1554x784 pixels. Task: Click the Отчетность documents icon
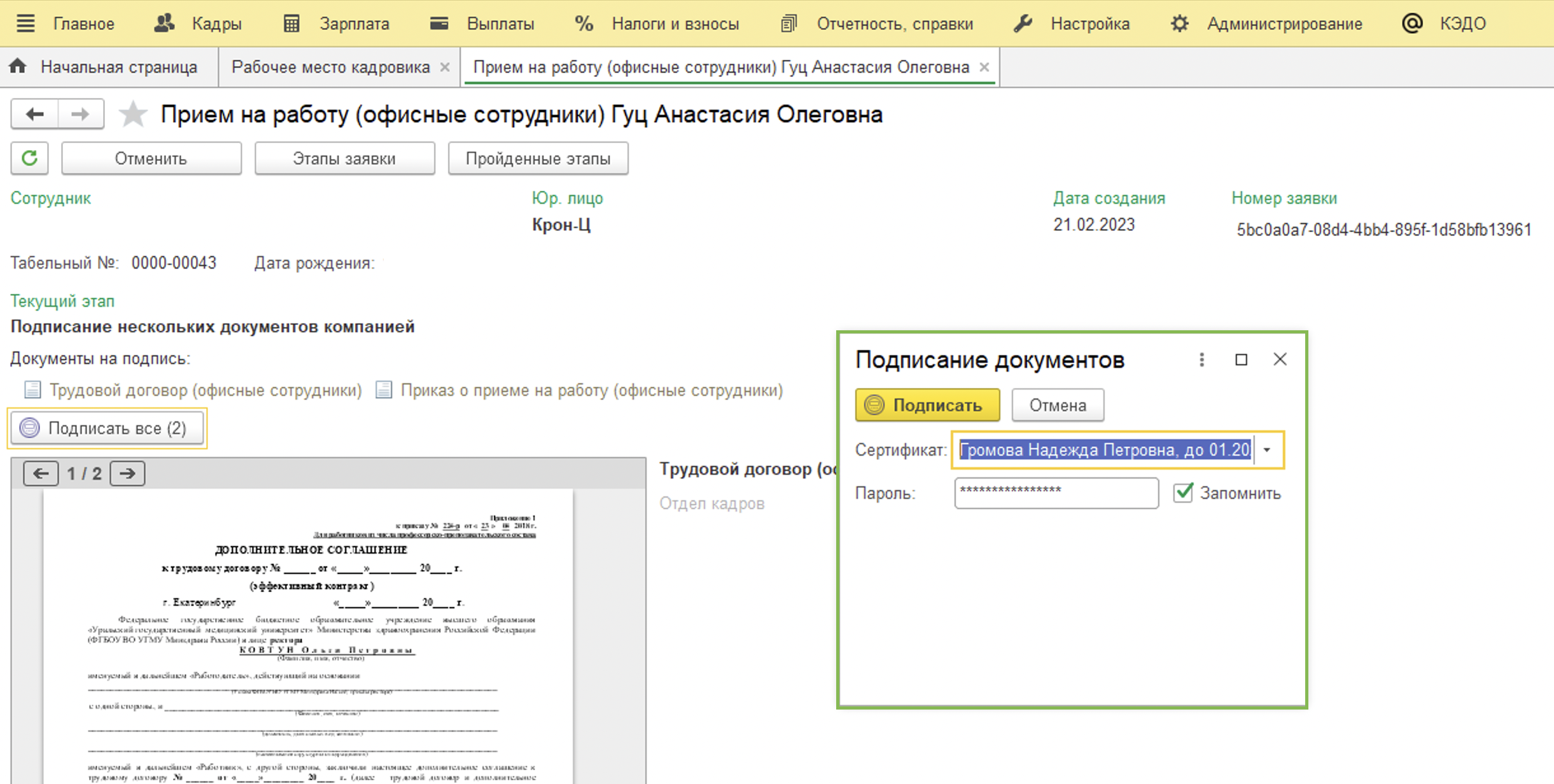tap(788, 24)
